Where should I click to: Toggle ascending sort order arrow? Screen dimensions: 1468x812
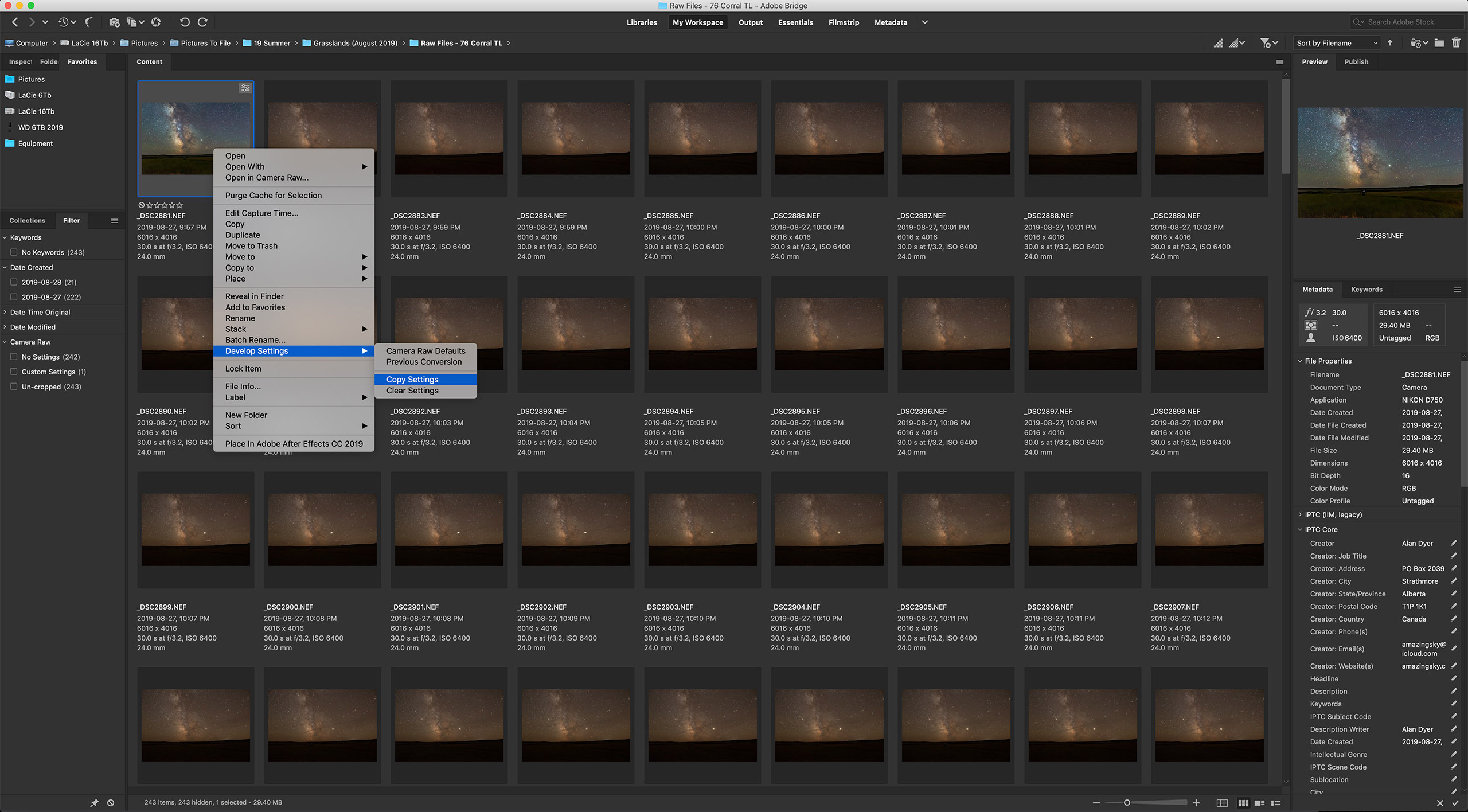pos(1390,43)
